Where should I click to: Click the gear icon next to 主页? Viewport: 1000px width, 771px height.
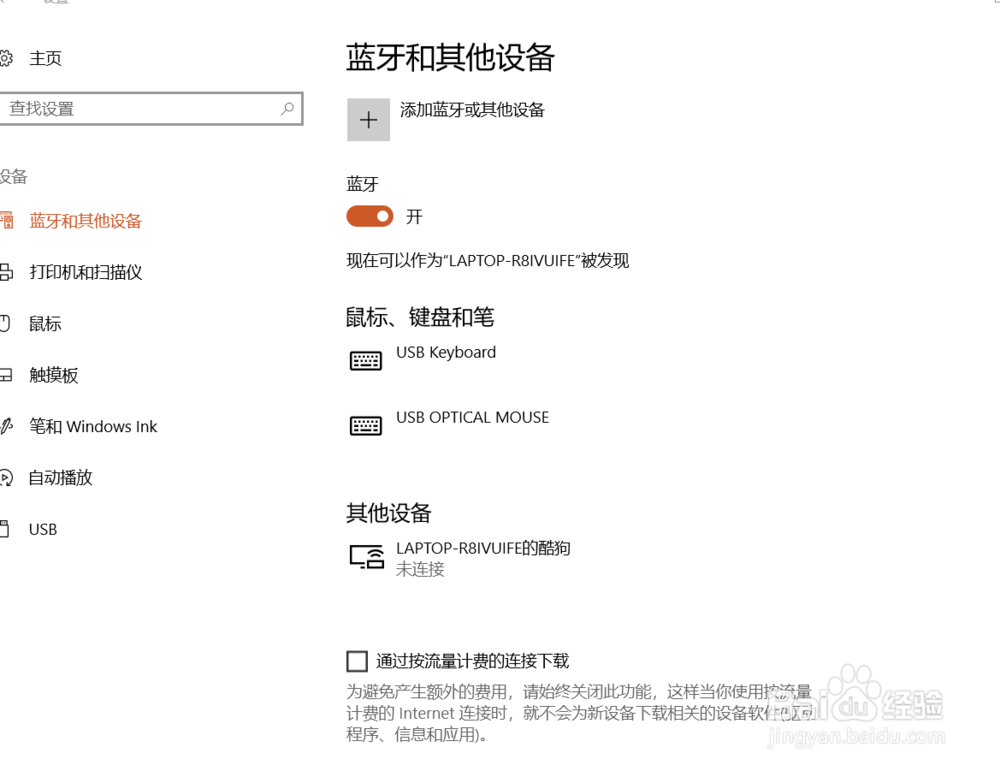click(x=8, y=57)
